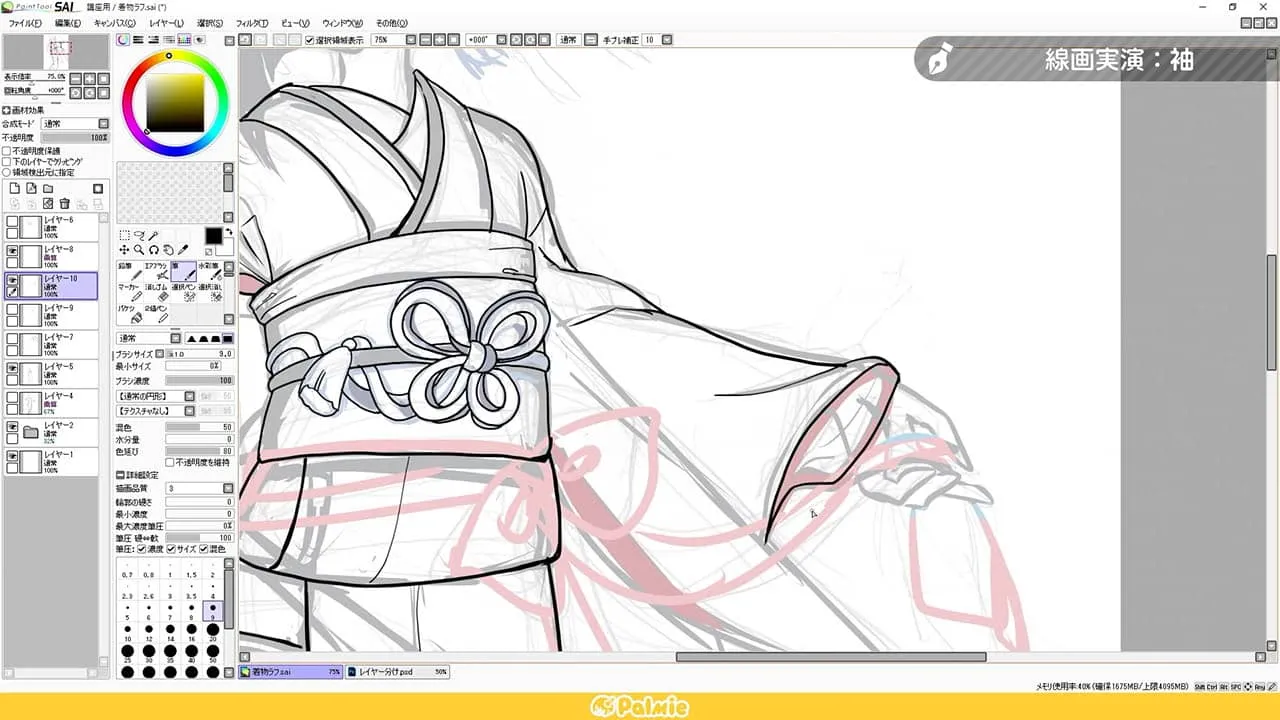This screenshot has width=1280, height=720.
Task: Select the Airbrush (エアブラシ) tool
Action: click(156, 271)
